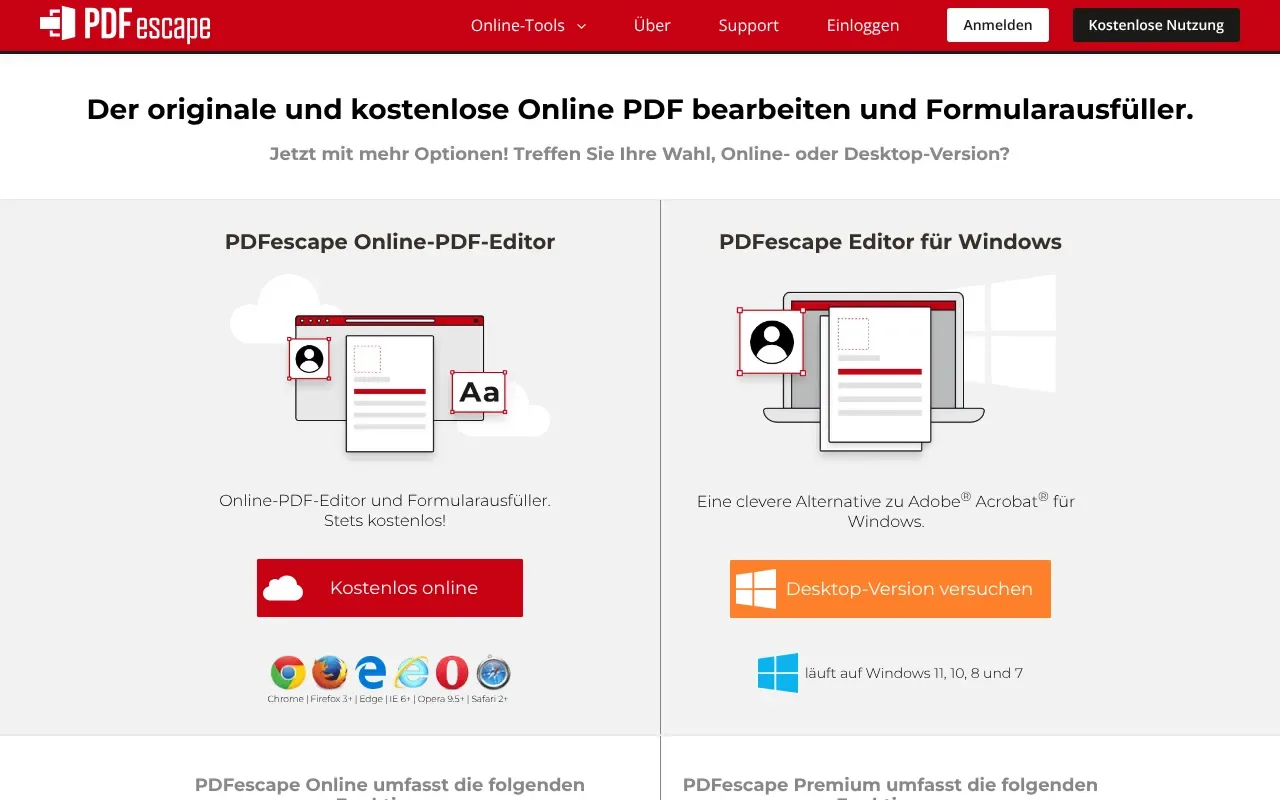The height and width of the screenshot is (800, 1280).
Task: Click the Windows icon next to läuft auf Windows
Action: (778, 672)
